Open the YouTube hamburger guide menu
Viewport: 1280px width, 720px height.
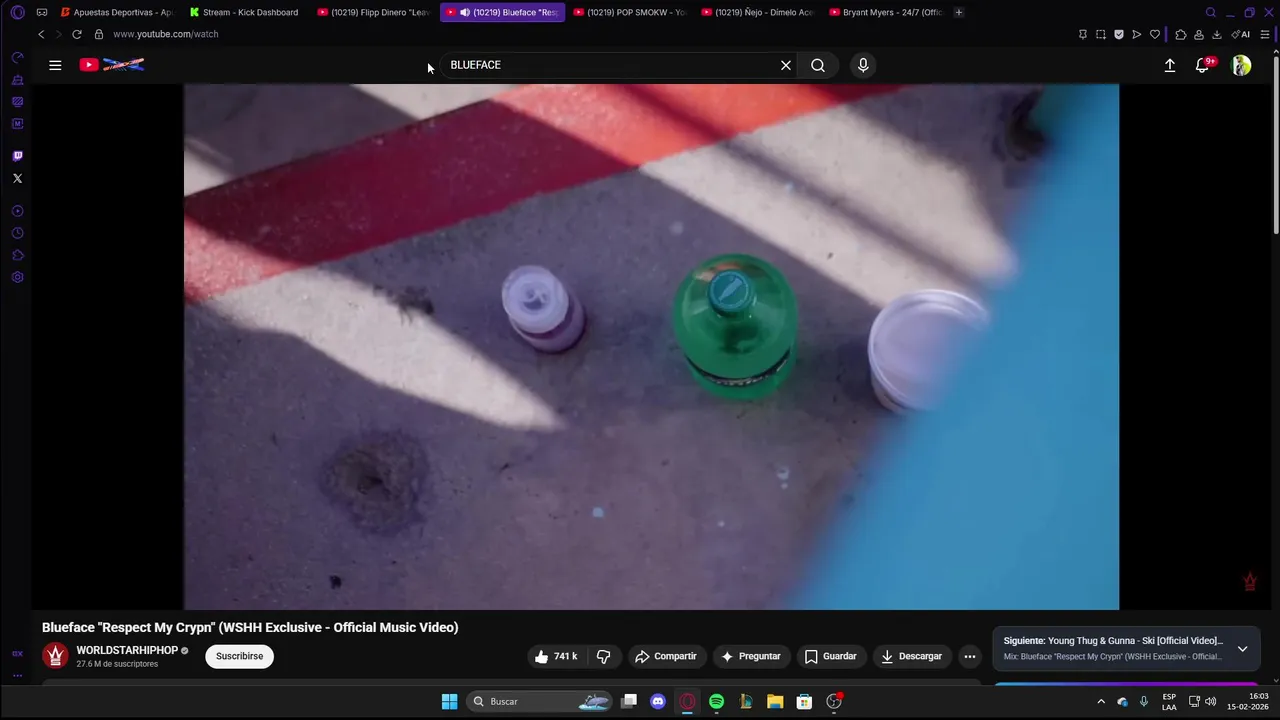click(x=55, y=65)
